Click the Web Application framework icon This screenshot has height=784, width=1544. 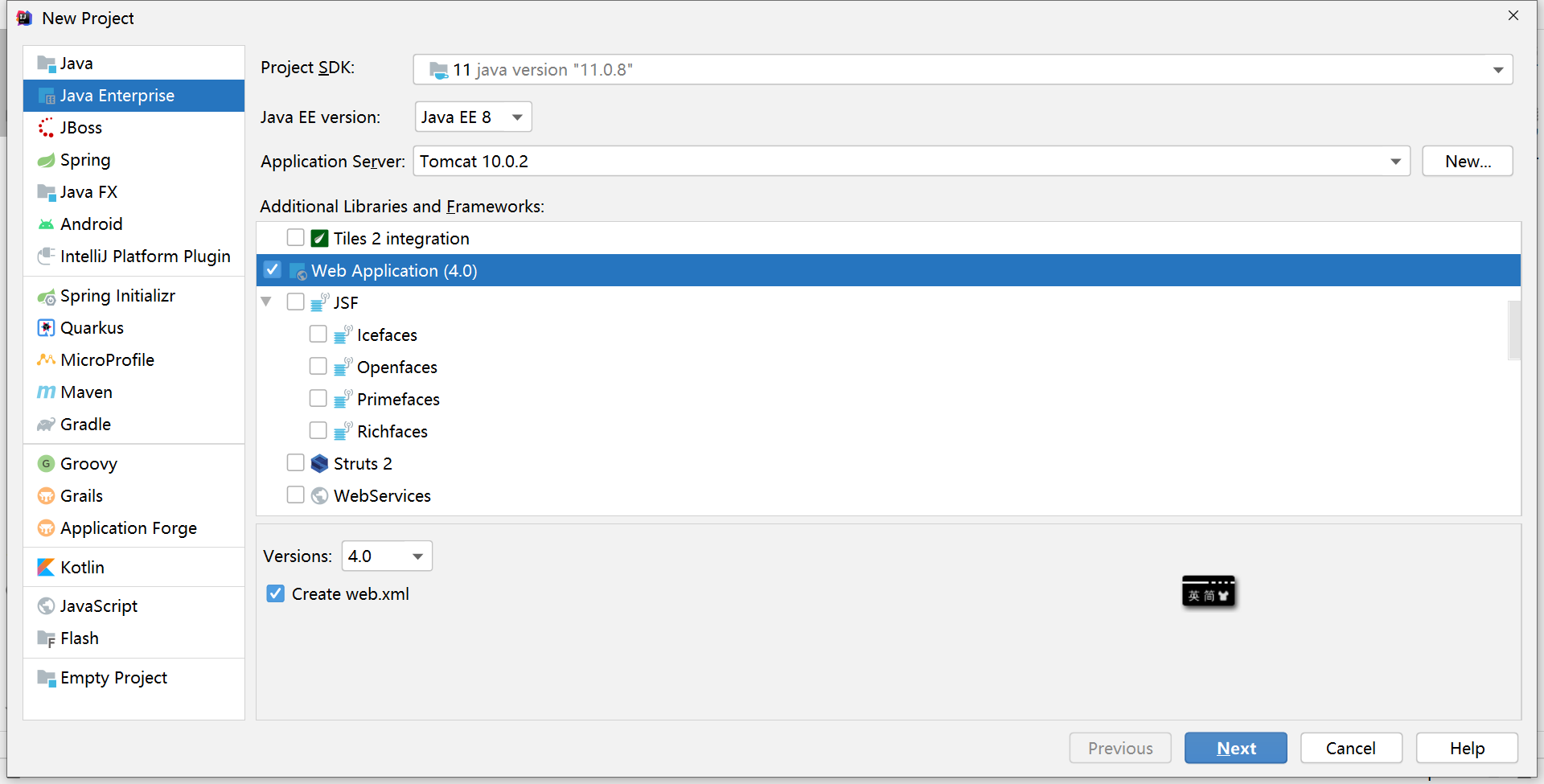(x=298, y=271)
